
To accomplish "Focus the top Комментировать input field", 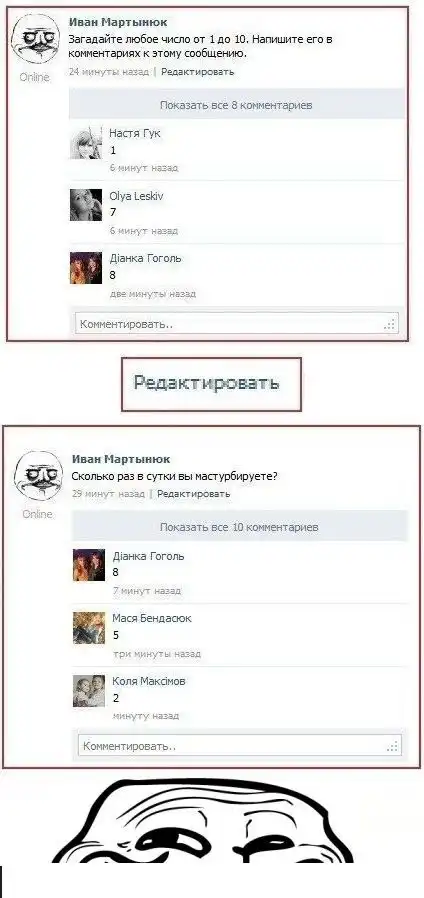I will [237, 324].
